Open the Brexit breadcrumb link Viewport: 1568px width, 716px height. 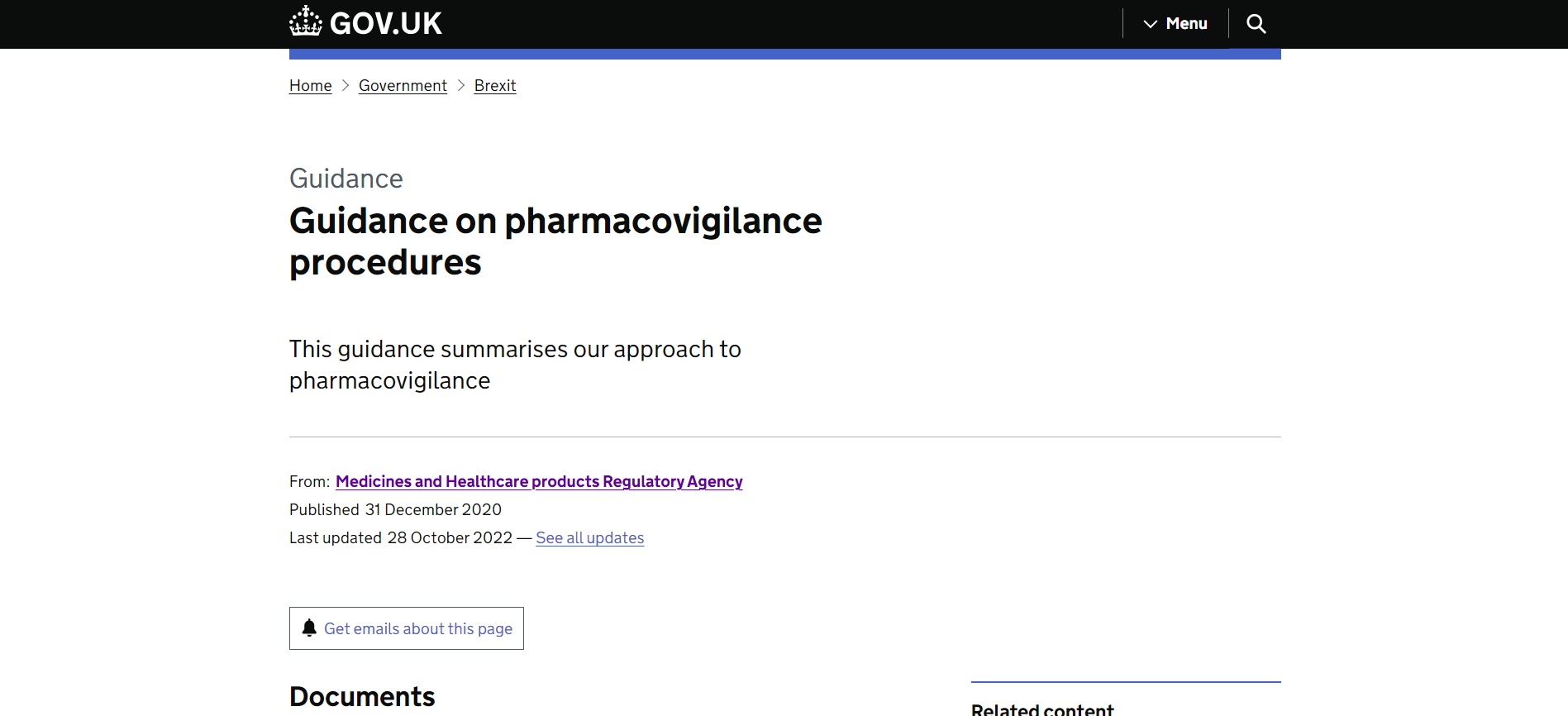point(494,86)
